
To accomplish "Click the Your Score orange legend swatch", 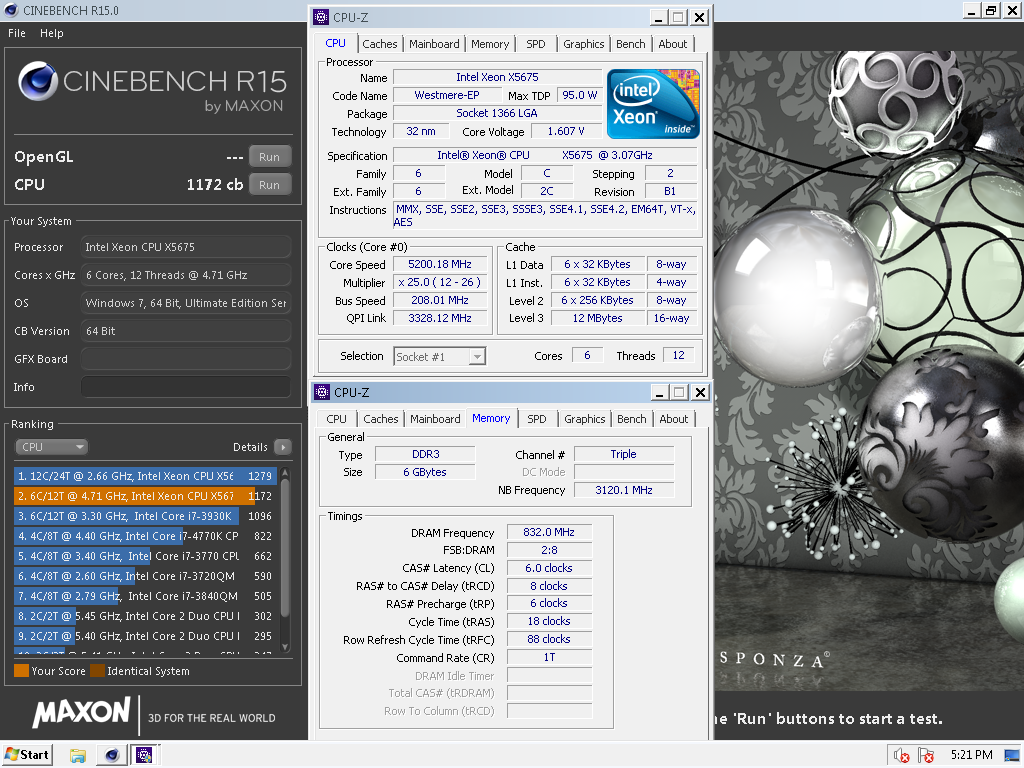I will tap(22, 671).
